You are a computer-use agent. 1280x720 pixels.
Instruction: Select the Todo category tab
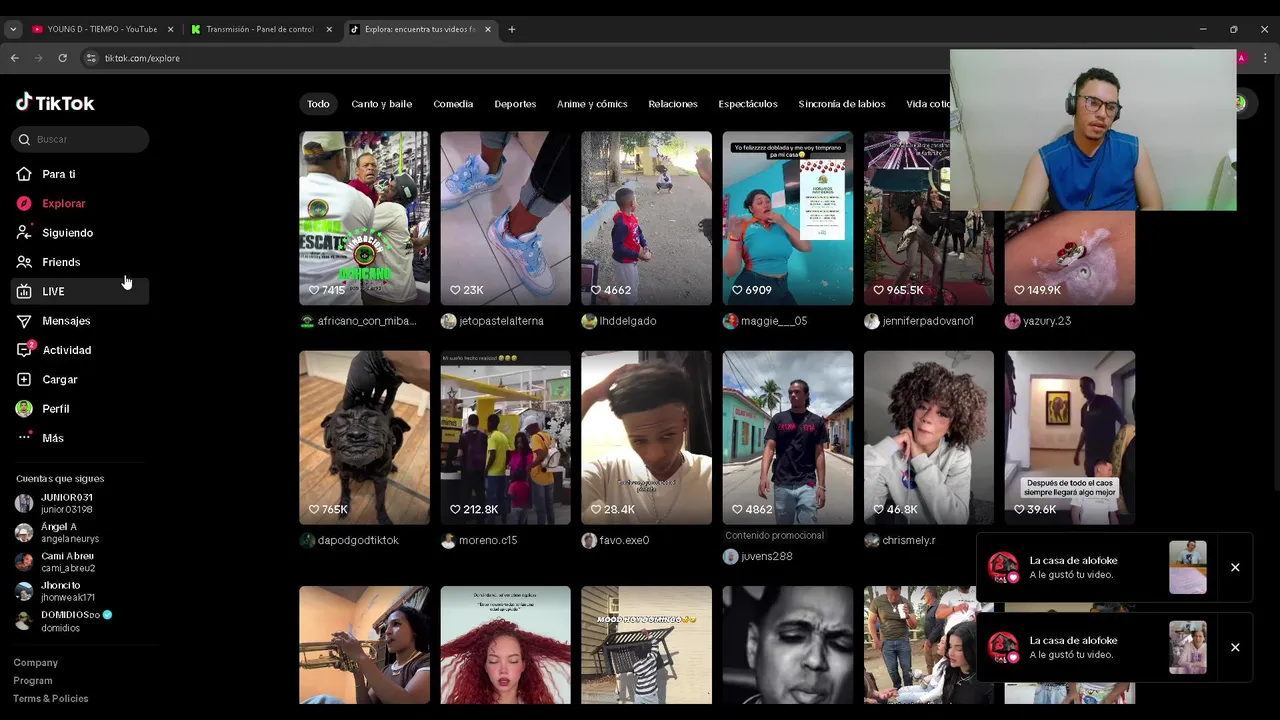[318, 104]
